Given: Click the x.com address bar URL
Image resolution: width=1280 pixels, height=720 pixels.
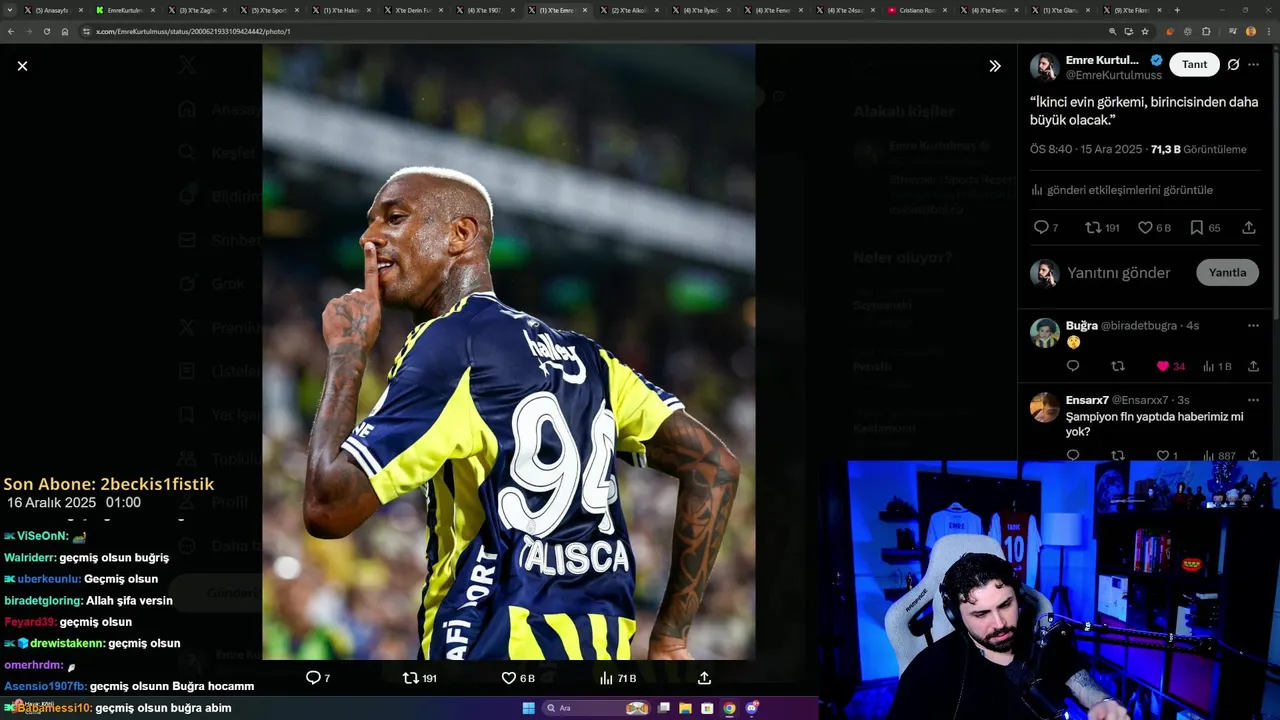Looking at the screenshot, I should pos(193,31).
